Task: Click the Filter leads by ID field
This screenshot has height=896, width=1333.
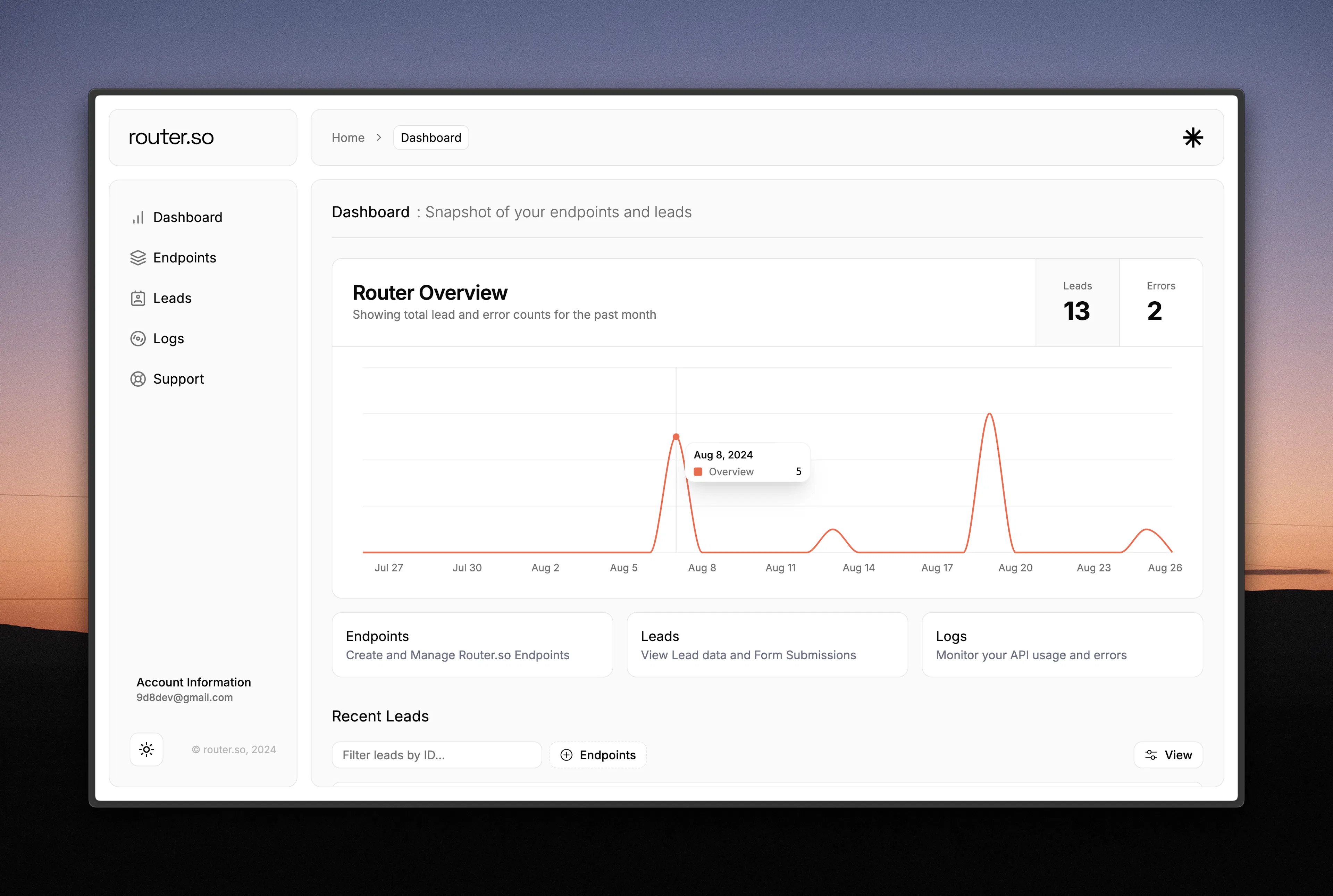Action: (437, 755)
